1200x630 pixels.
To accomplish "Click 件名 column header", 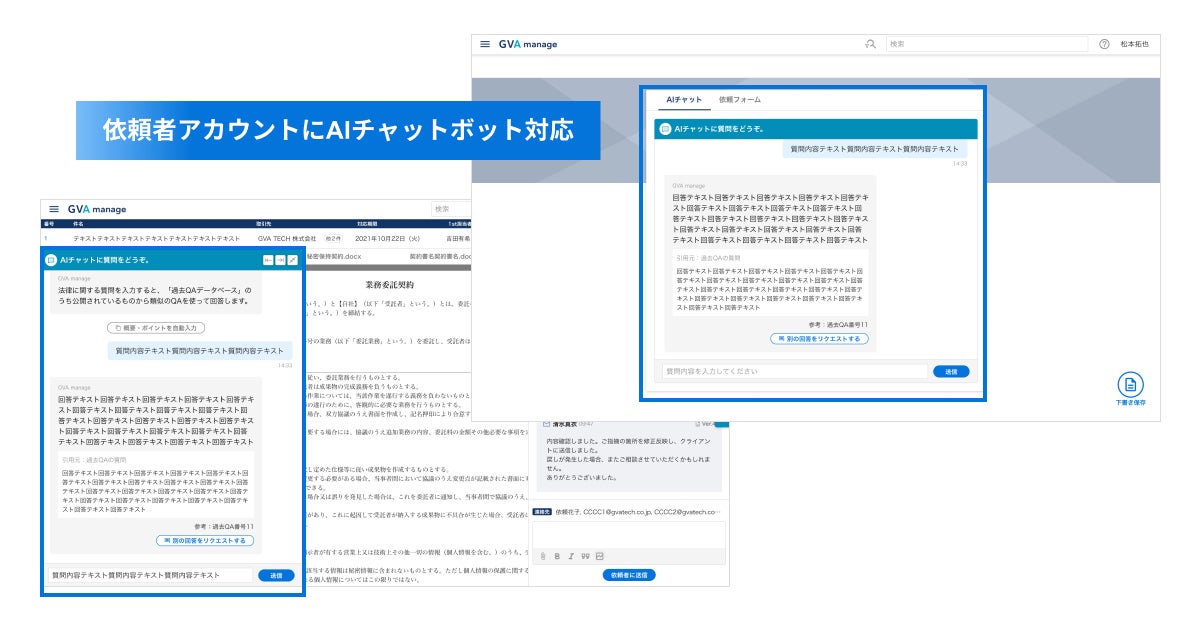I will coord(79,224).
